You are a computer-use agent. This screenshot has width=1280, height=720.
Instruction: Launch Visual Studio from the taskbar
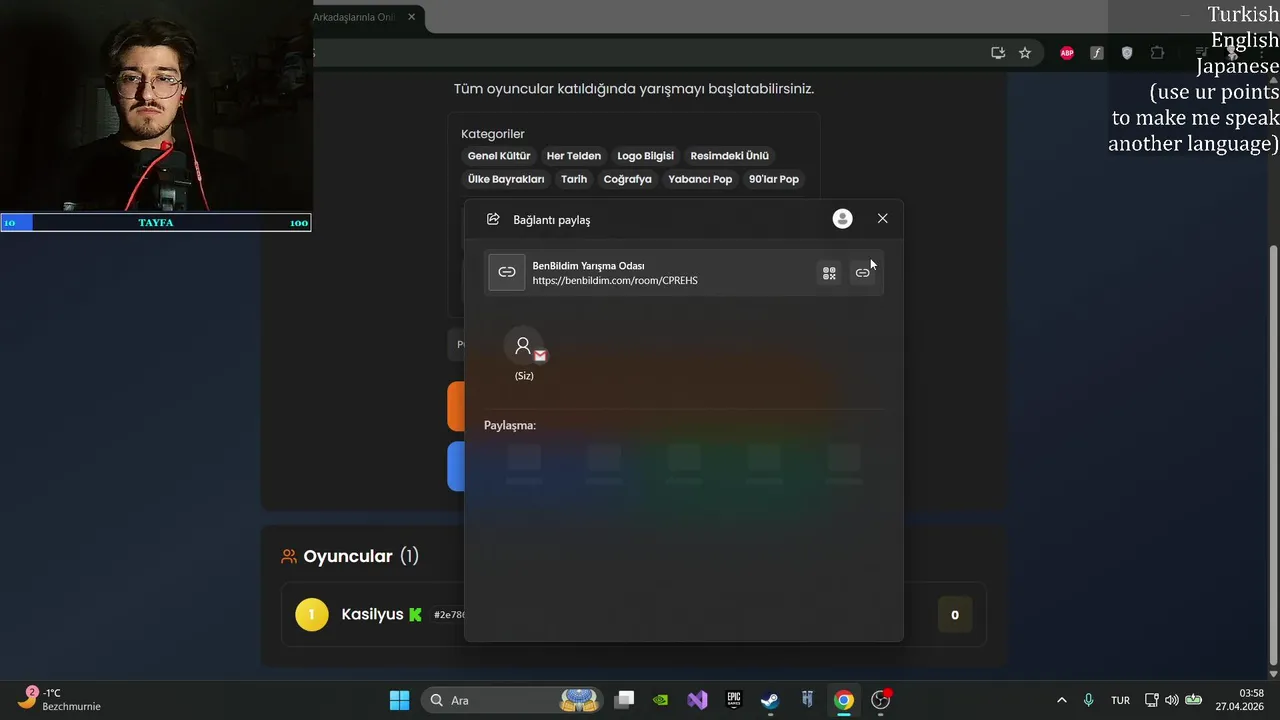(x=697, y=700)
